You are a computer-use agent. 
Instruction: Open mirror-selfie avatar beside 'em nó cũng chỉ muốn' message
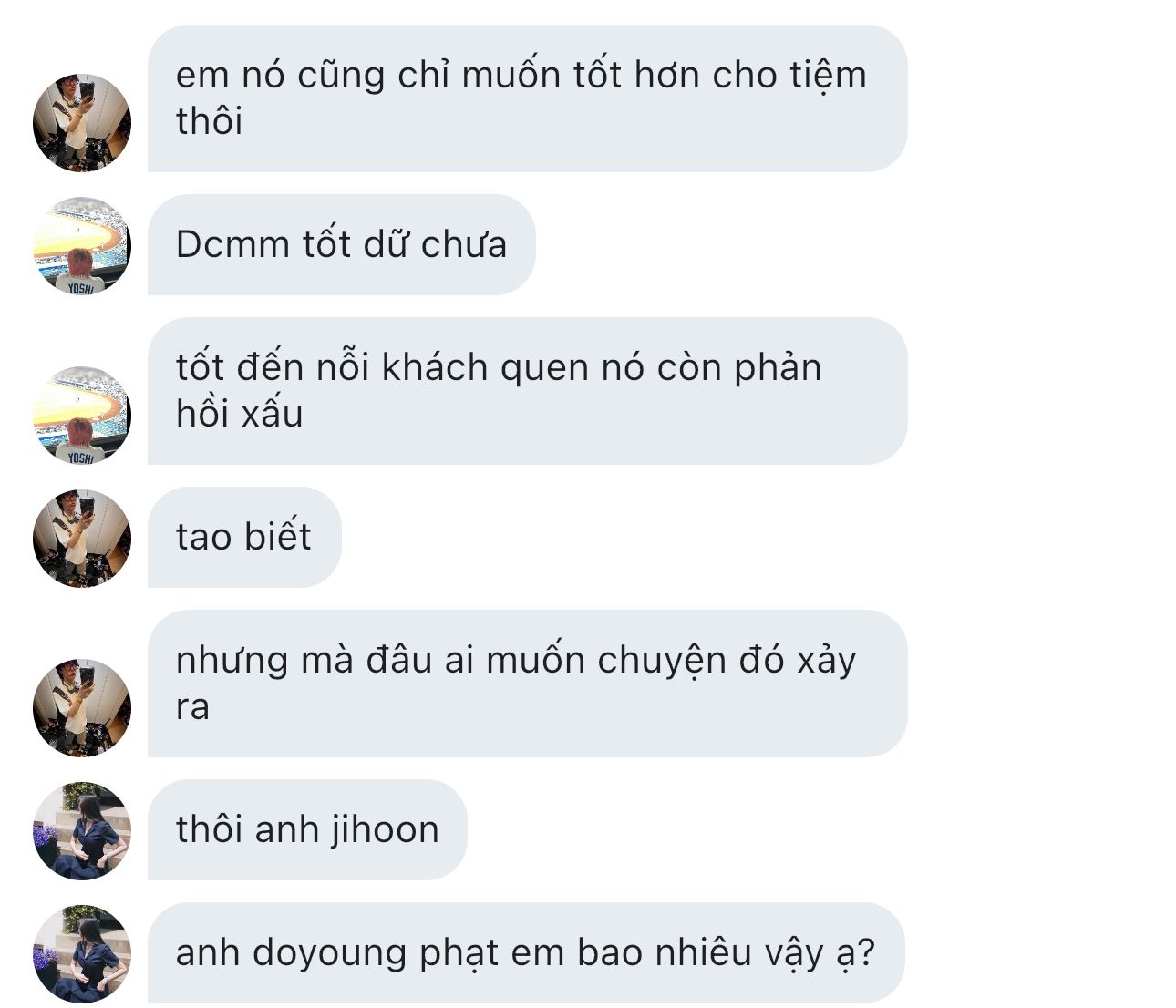(82, 122)
